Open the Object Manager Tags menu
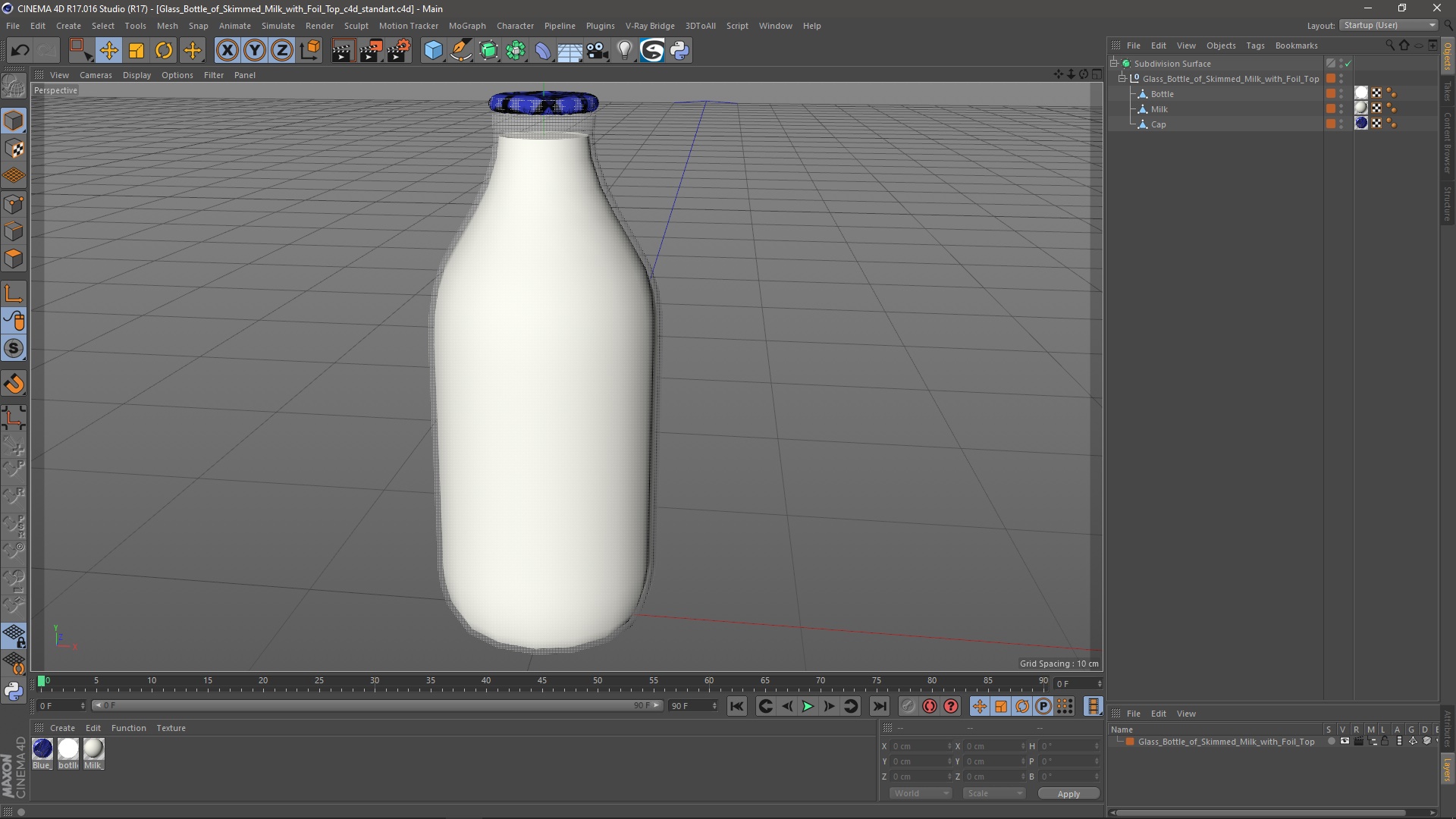This screenshot has width=1456, height=819. click(1255, 45)
